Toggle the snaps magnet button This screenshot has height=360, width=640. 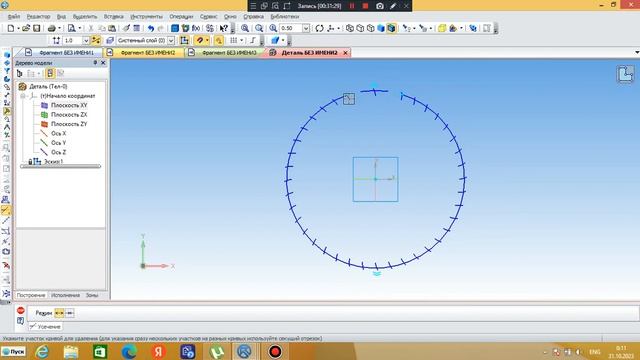199,40
